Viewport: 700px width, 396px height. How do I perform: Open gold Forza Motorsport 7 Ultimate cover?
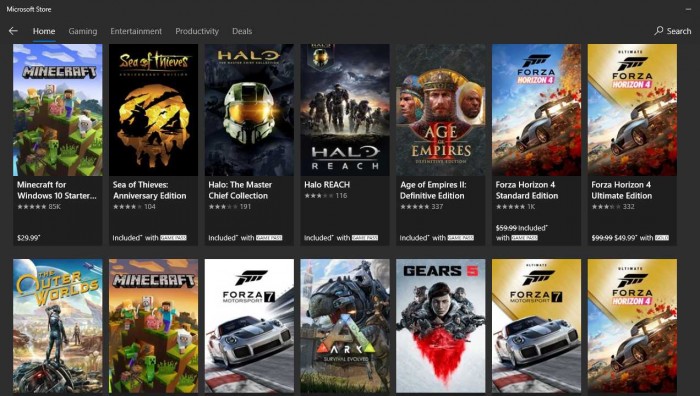(x=536, y=326)
